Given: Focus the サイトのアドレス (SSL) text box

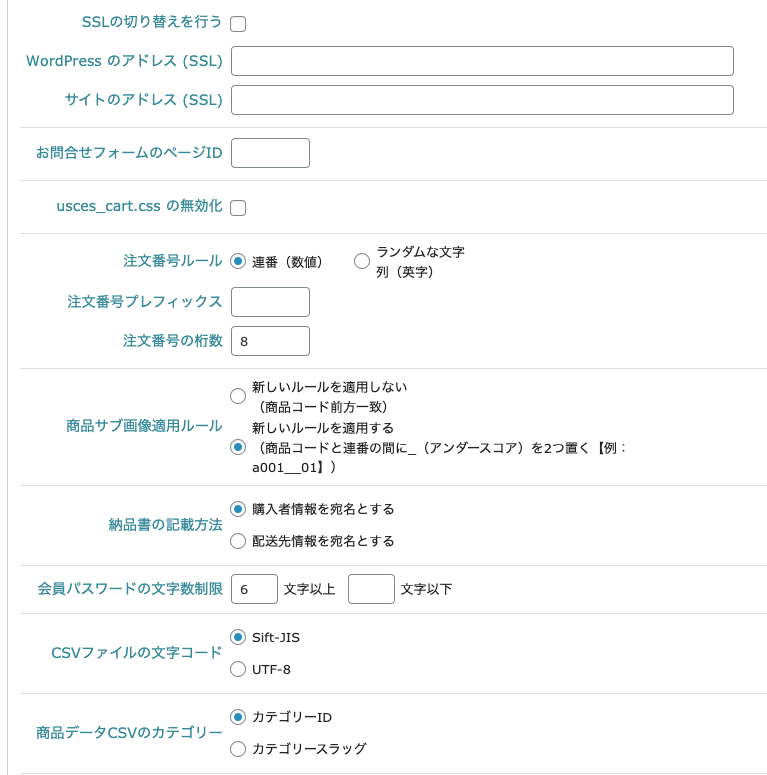Looking at the screenshot, I should click(482, 100).
